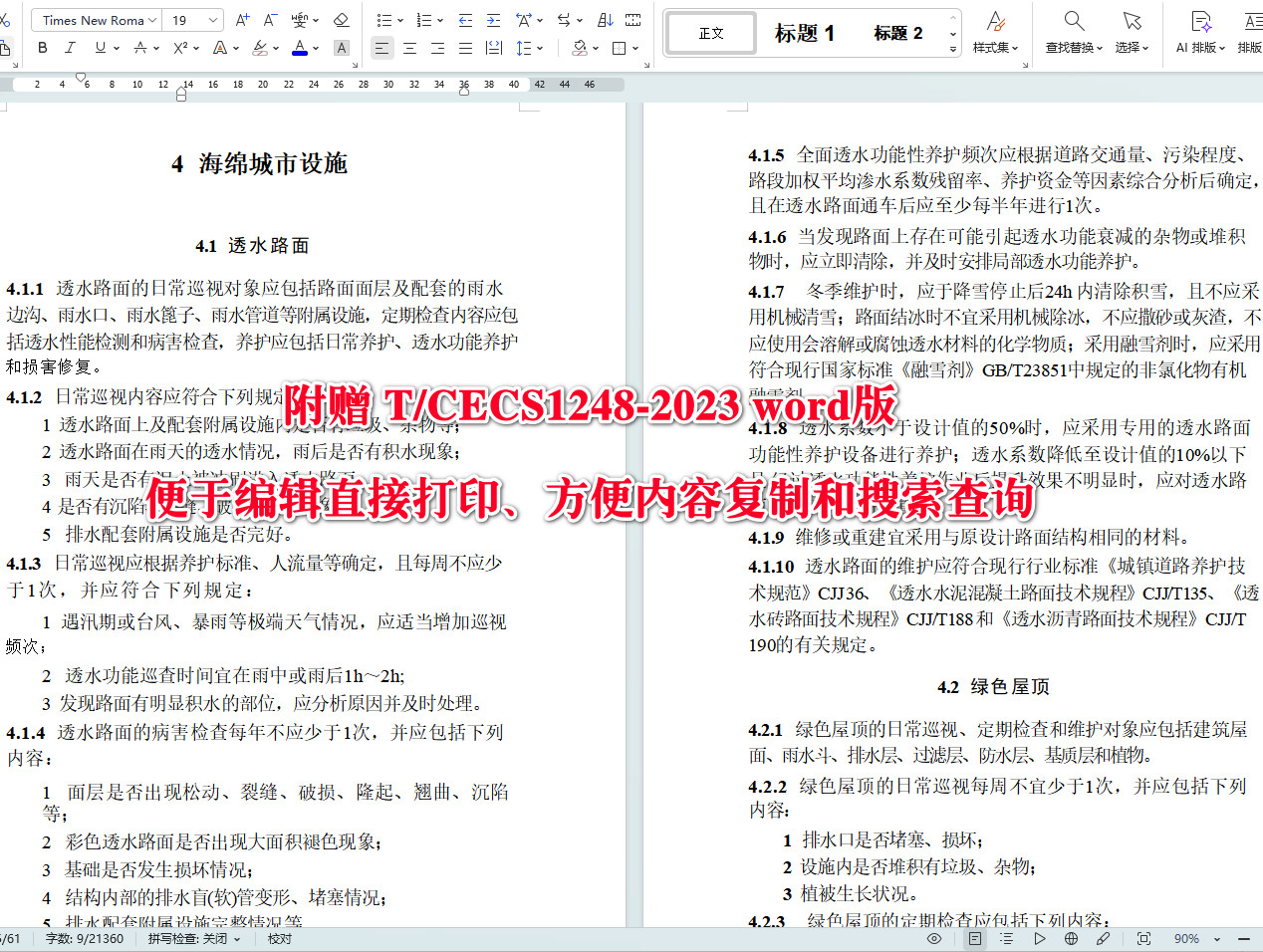
Task: Decrease paragraph indent
Action: click(465, 20)
